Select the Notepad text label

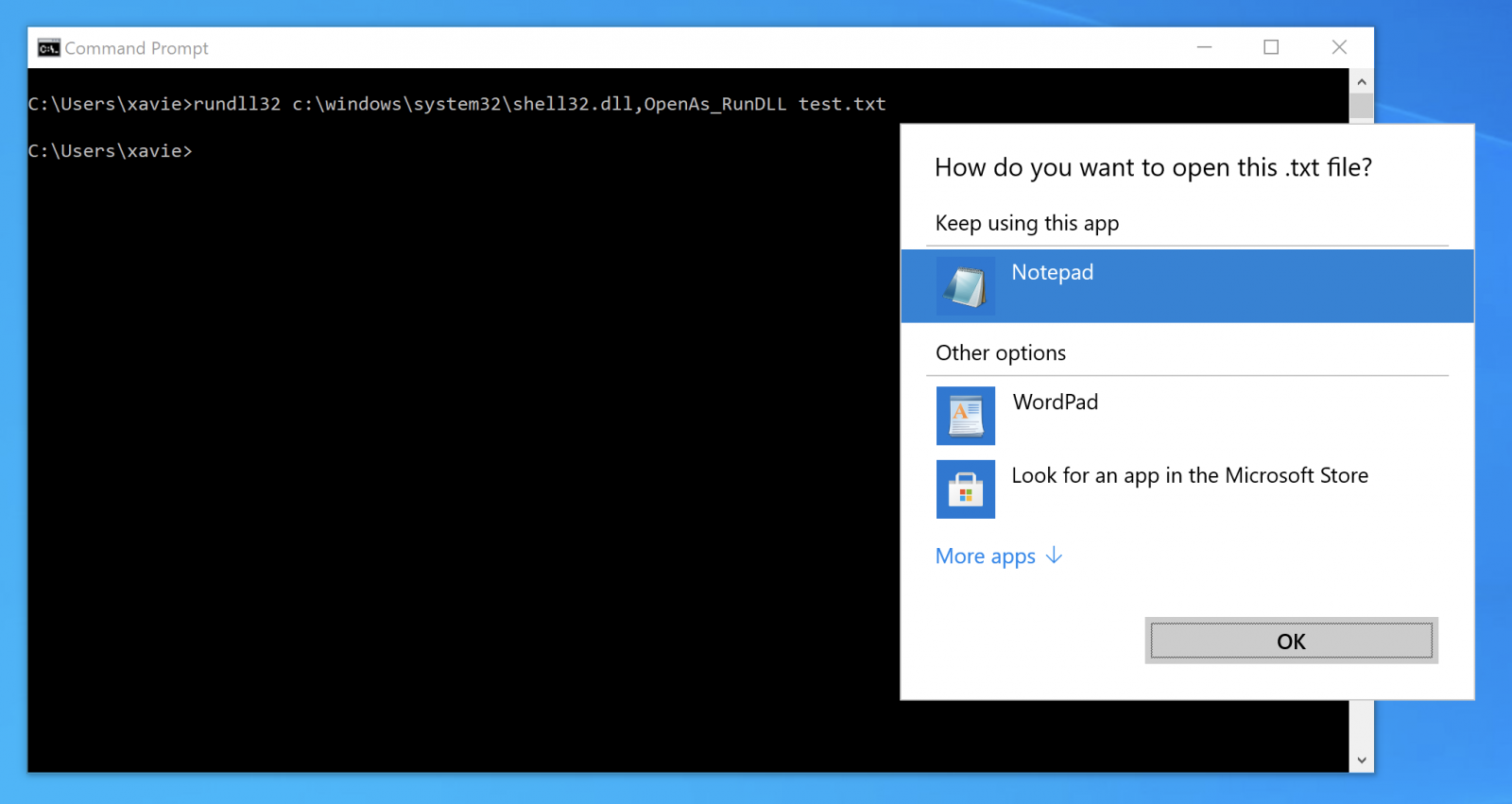click(1052, 272)
